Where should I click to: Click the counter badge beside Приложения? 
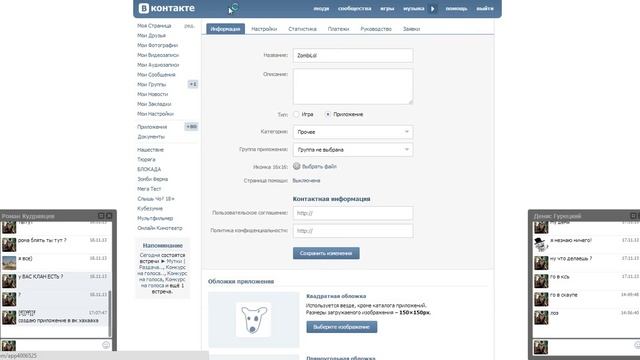point(191,127)
